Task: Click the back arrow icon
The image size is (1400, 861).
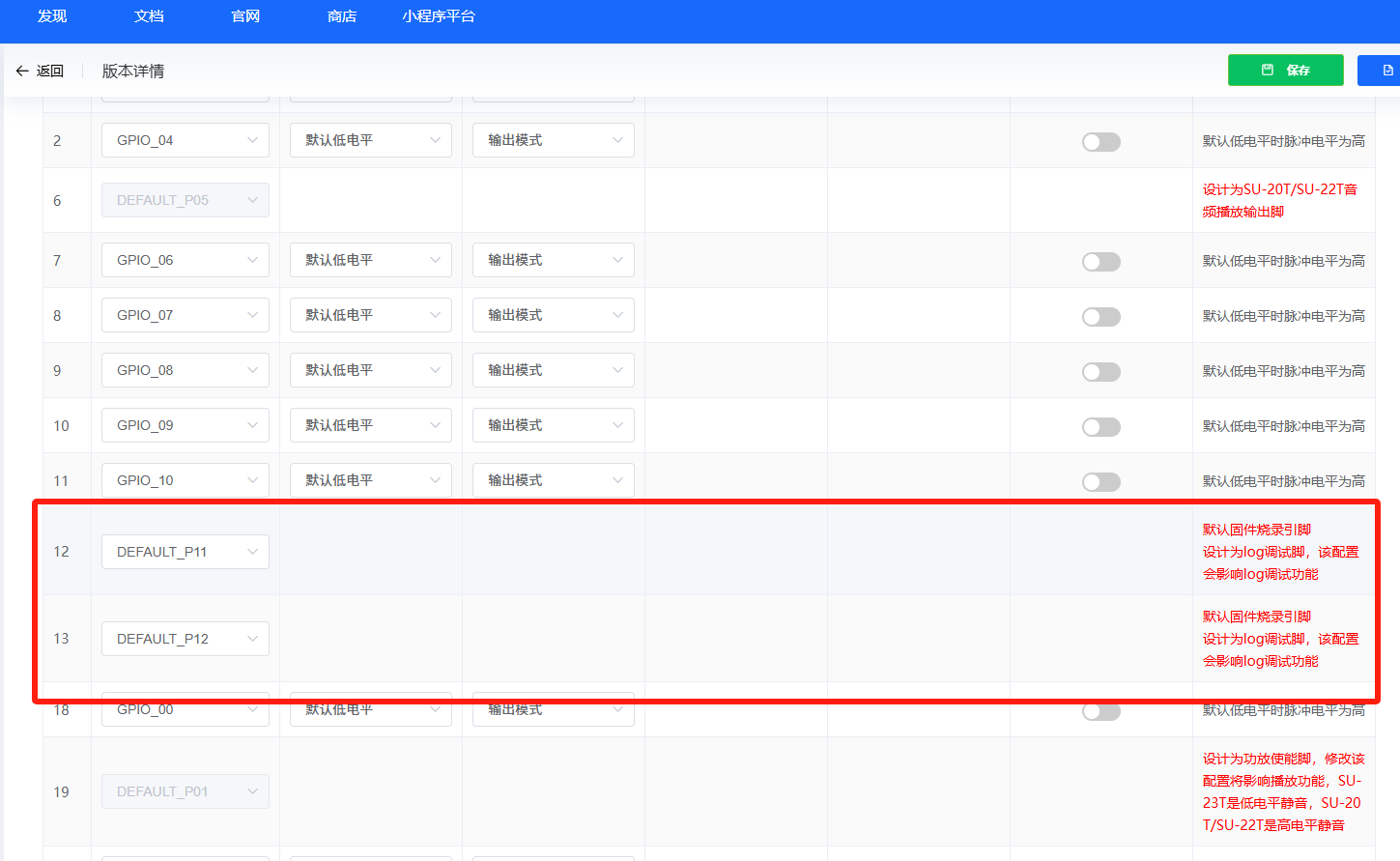Action: point(22,71)
